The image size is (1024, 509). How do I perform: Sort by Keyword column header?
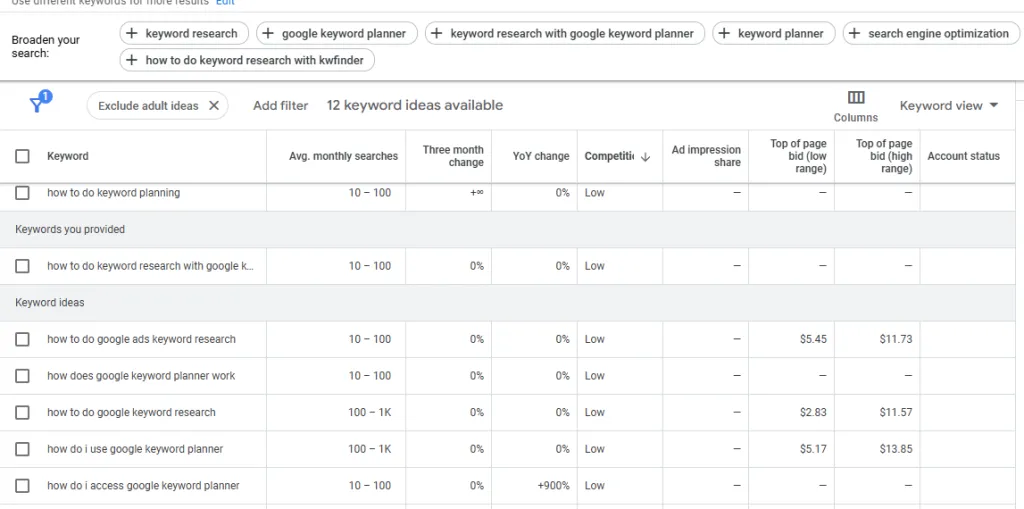pos(68,156)
